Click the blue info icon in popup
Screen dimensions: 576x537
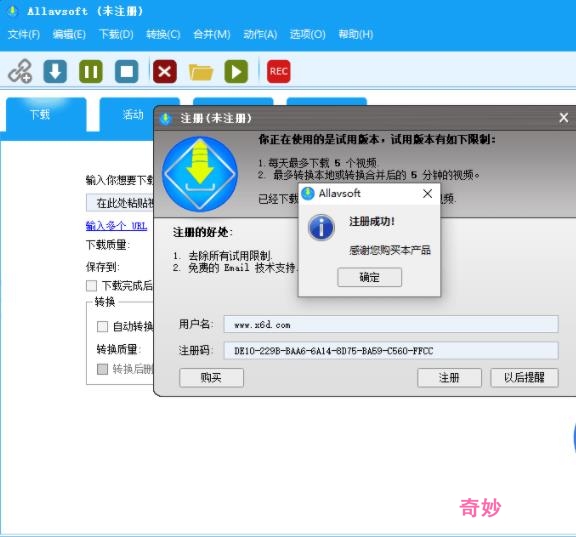click(x=321, y=227)
